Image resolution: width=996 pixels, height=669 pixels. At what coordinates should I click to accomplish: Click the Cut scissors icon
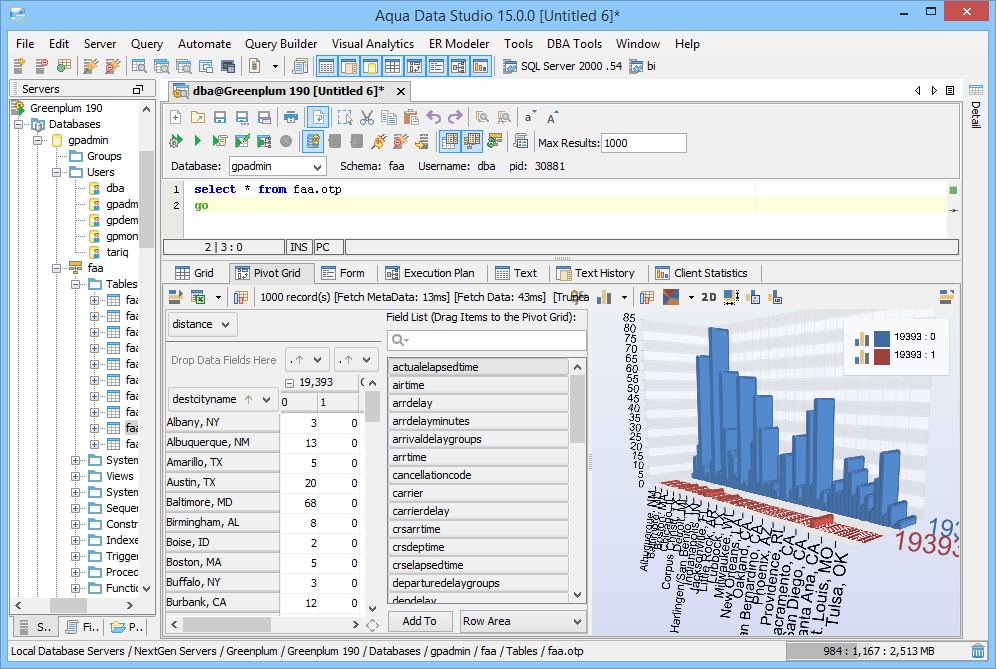point(367,118)
